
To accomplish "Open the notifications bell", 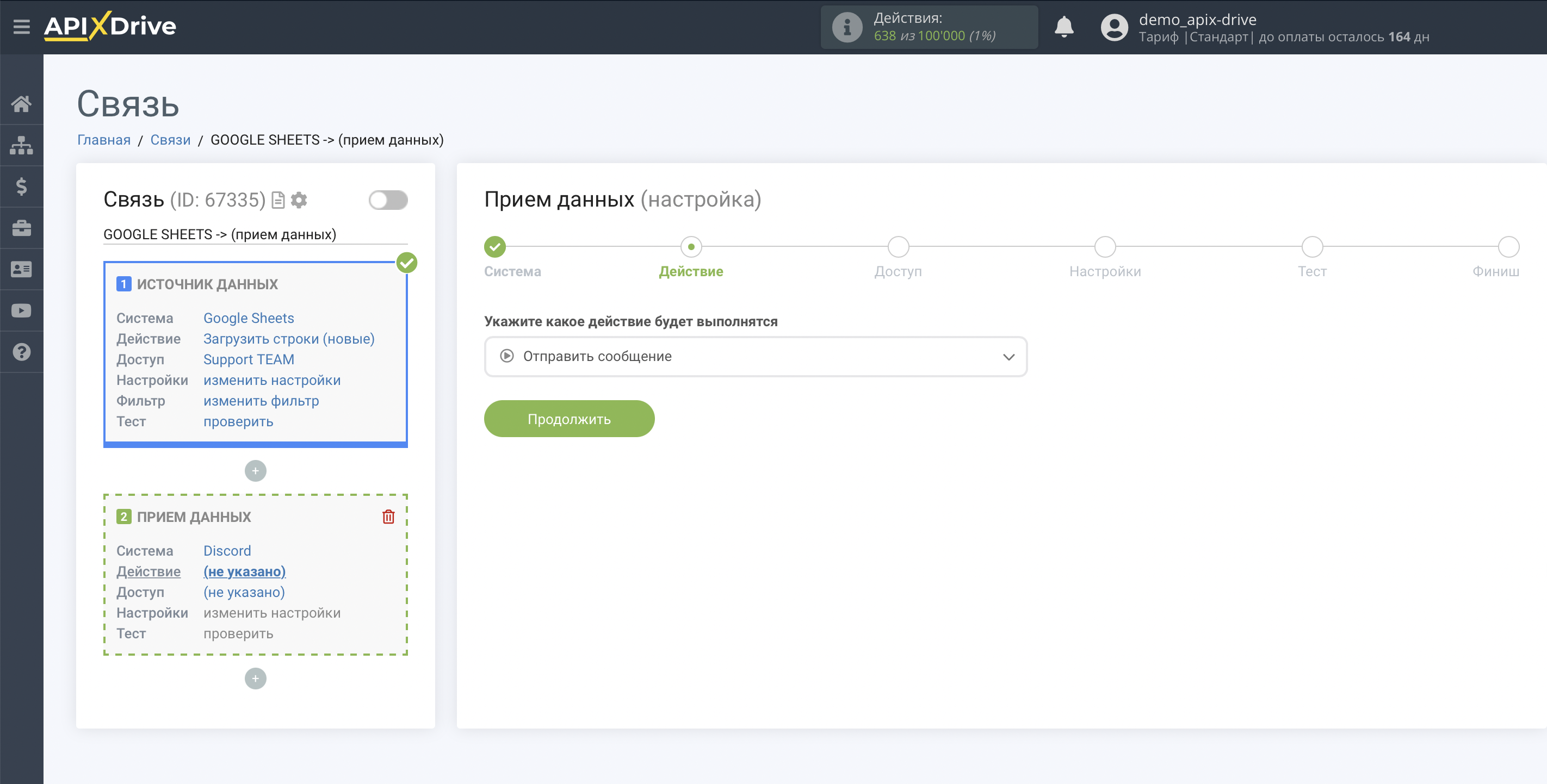I will pos(1063,27).
